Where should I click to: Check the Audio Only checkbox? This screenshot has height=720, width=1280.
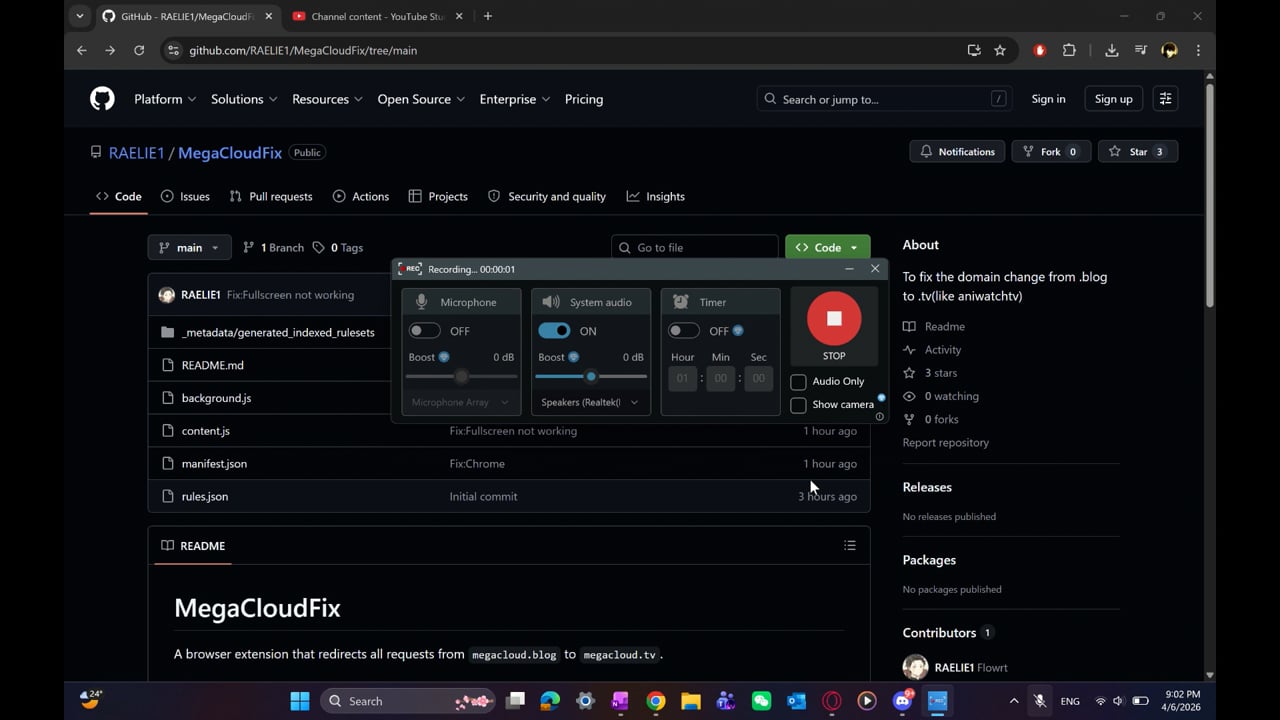[798, 382]
